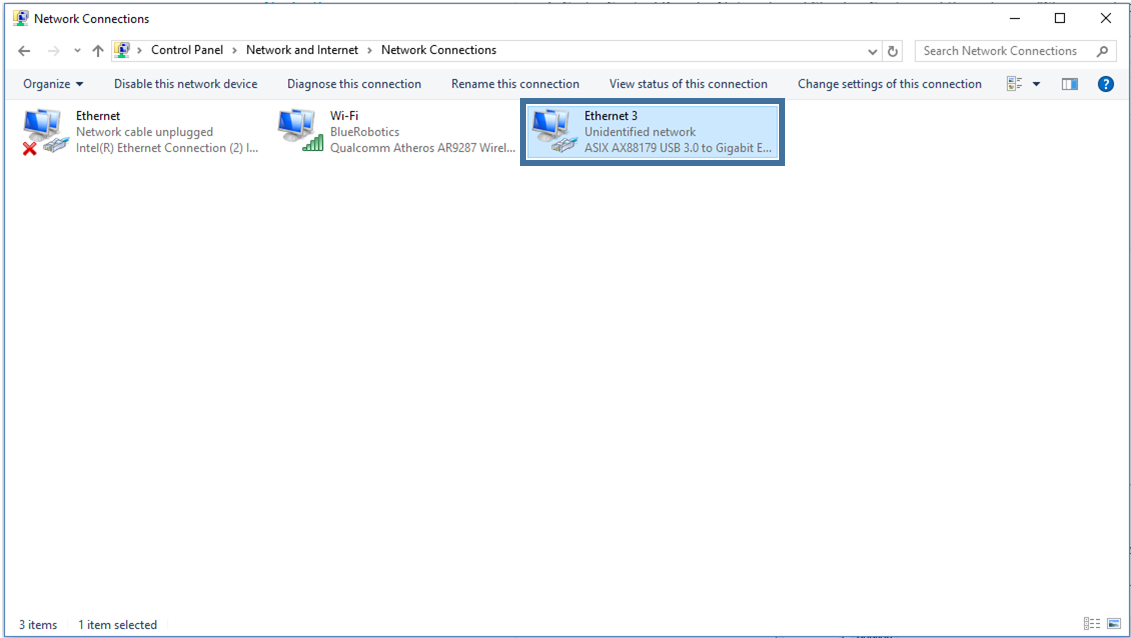The height and width of the screenshot is (638, 1131).
Task: Switch to large icons view in status bar
Action: (x=1114, y=624)
